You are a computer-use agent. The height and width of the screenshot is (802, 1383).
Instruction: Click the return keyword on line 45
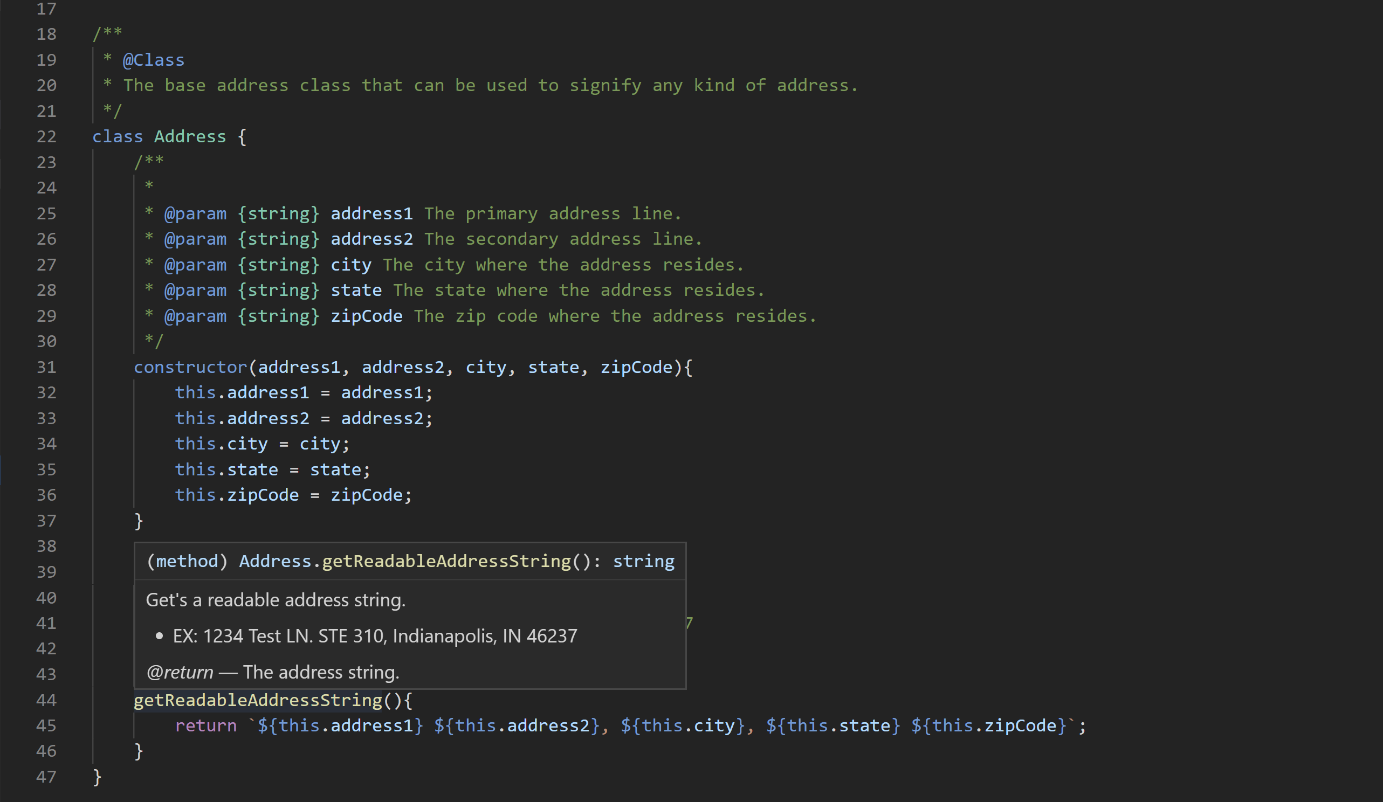[206, 725]
